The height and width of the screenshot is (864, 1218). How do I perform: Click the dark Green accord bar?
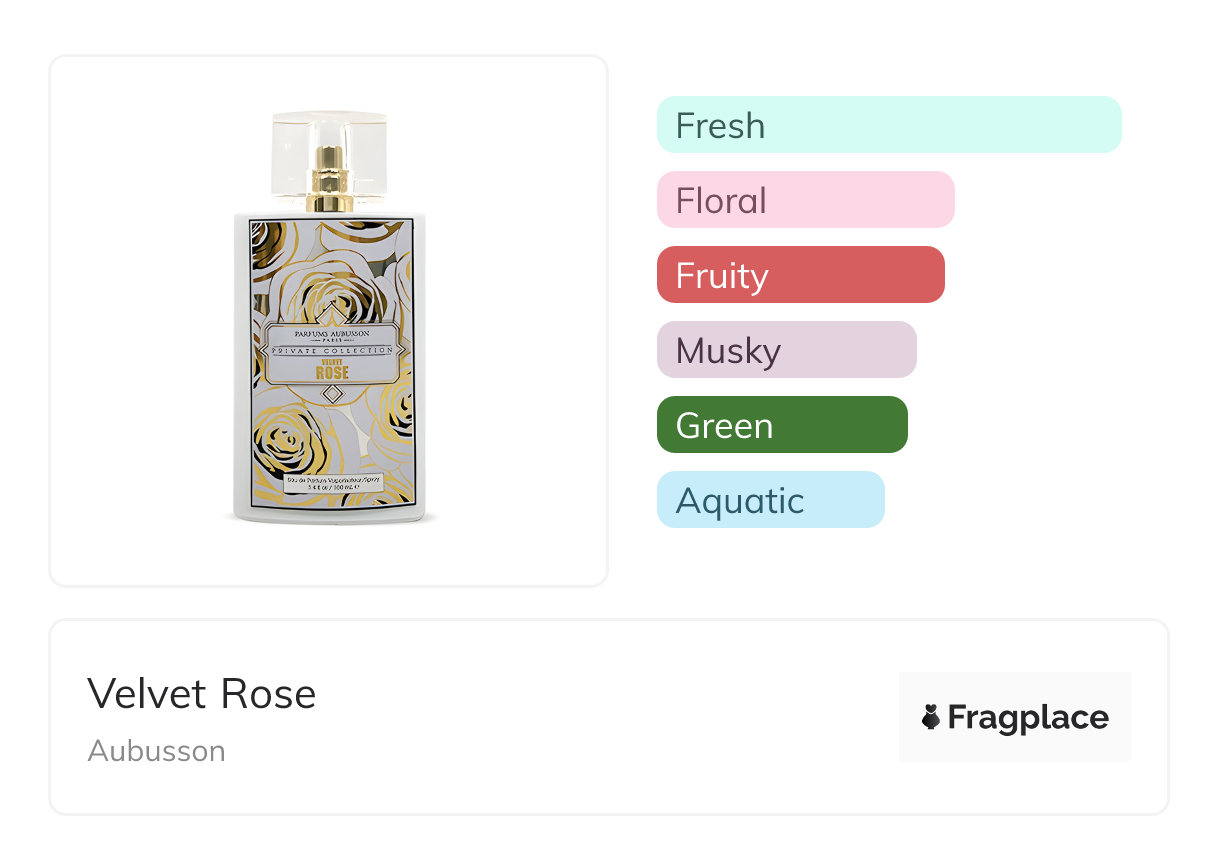[x=782, y=425]
